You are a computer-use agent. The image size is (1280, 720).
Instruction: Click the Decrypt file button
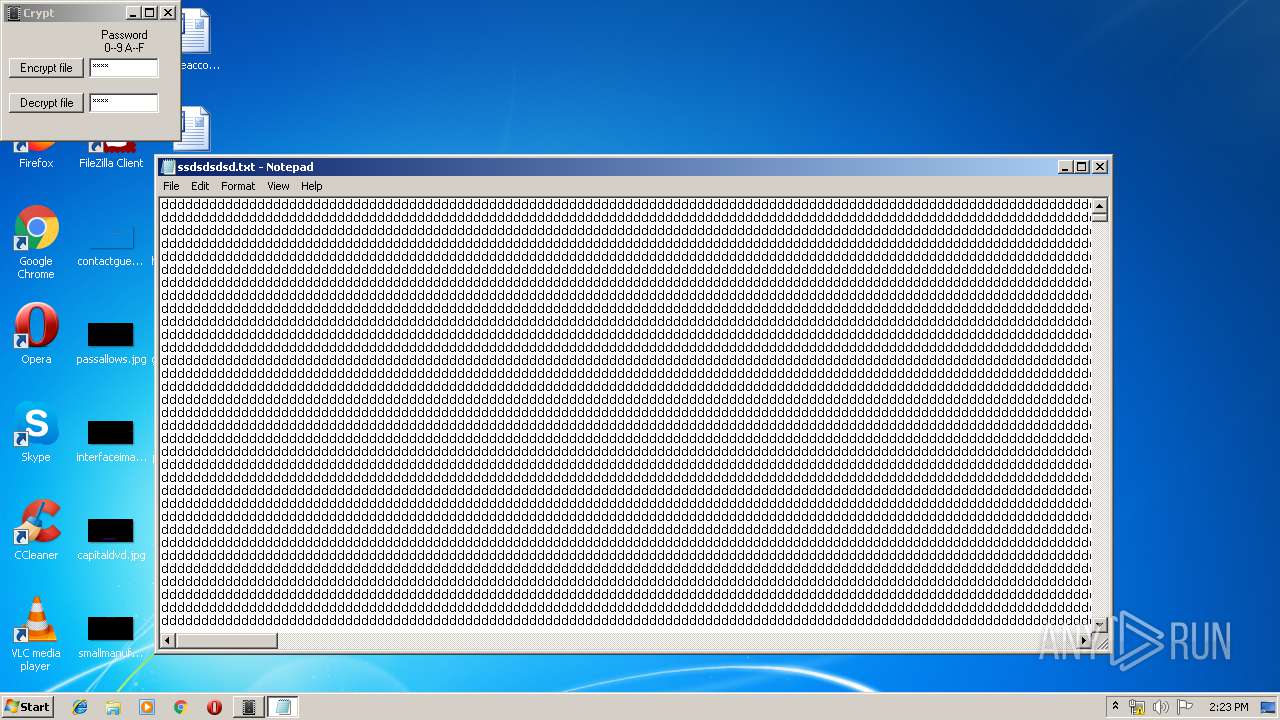tap(46, 103)
